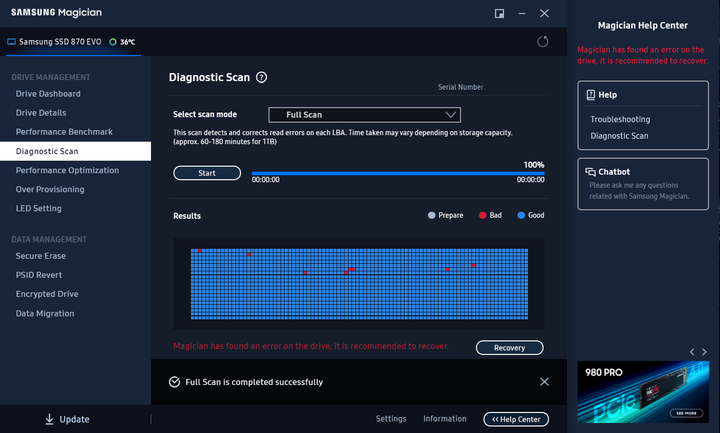Click the Recovery button
720x433 pixels.
pos(510,348)
